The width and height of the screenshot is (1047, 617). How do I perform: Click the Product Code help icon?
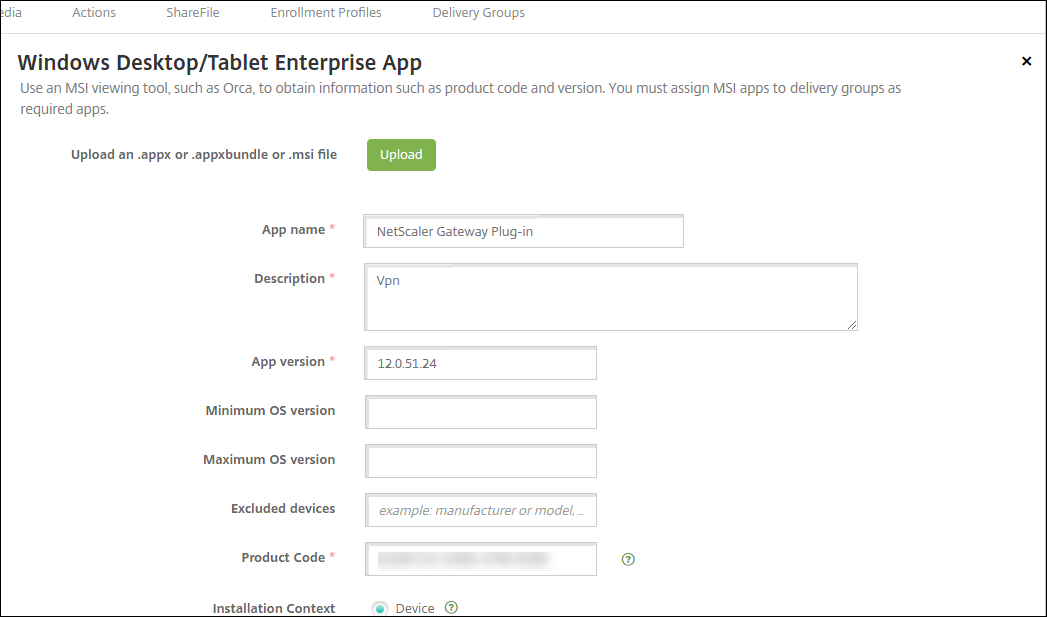pos(628,559)
